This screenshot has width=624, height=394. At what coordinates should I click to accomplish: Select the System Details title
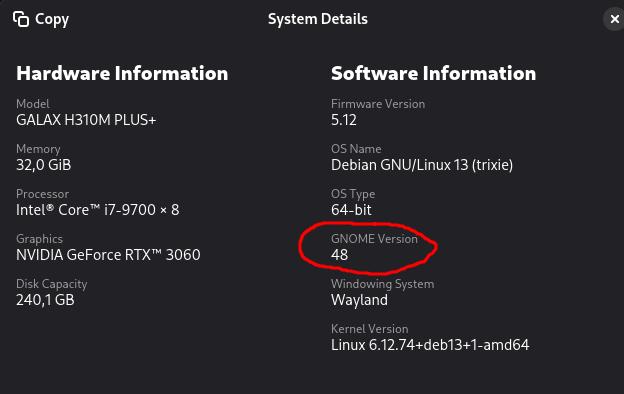pos(318,19)
